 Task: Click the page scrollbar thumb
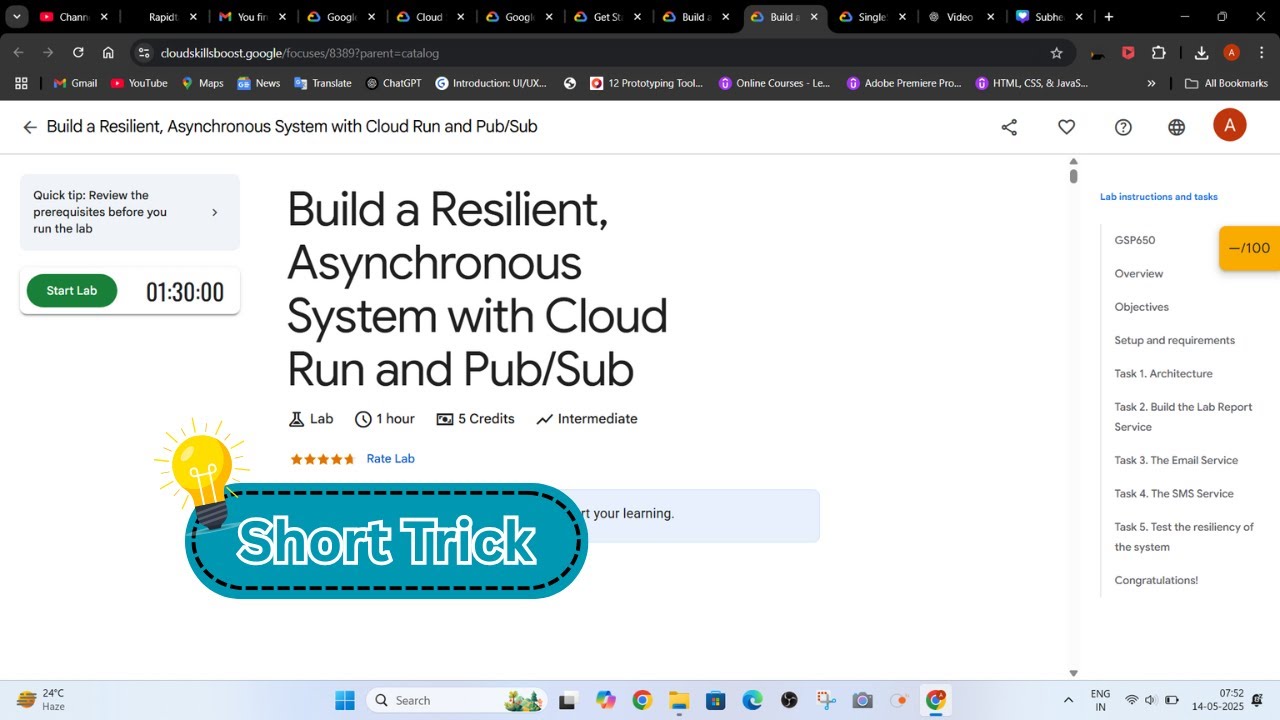point(1073,176)
